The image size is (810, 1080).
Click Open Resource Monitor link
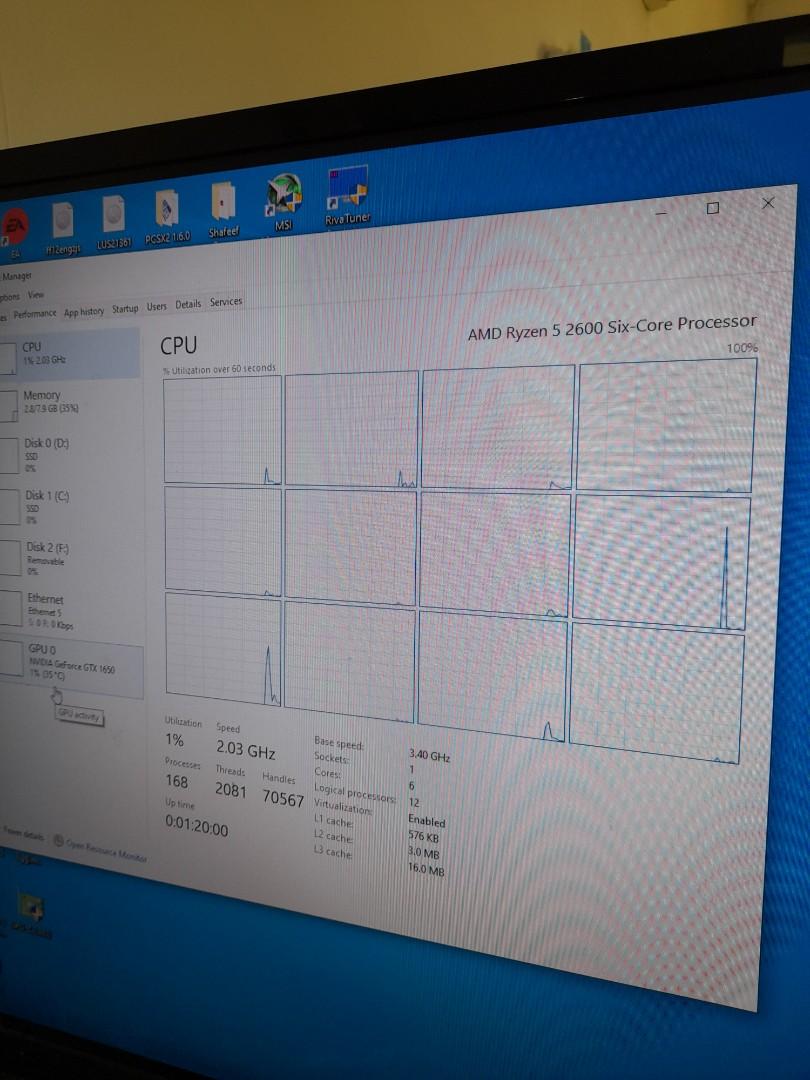(x=106, y=850)
